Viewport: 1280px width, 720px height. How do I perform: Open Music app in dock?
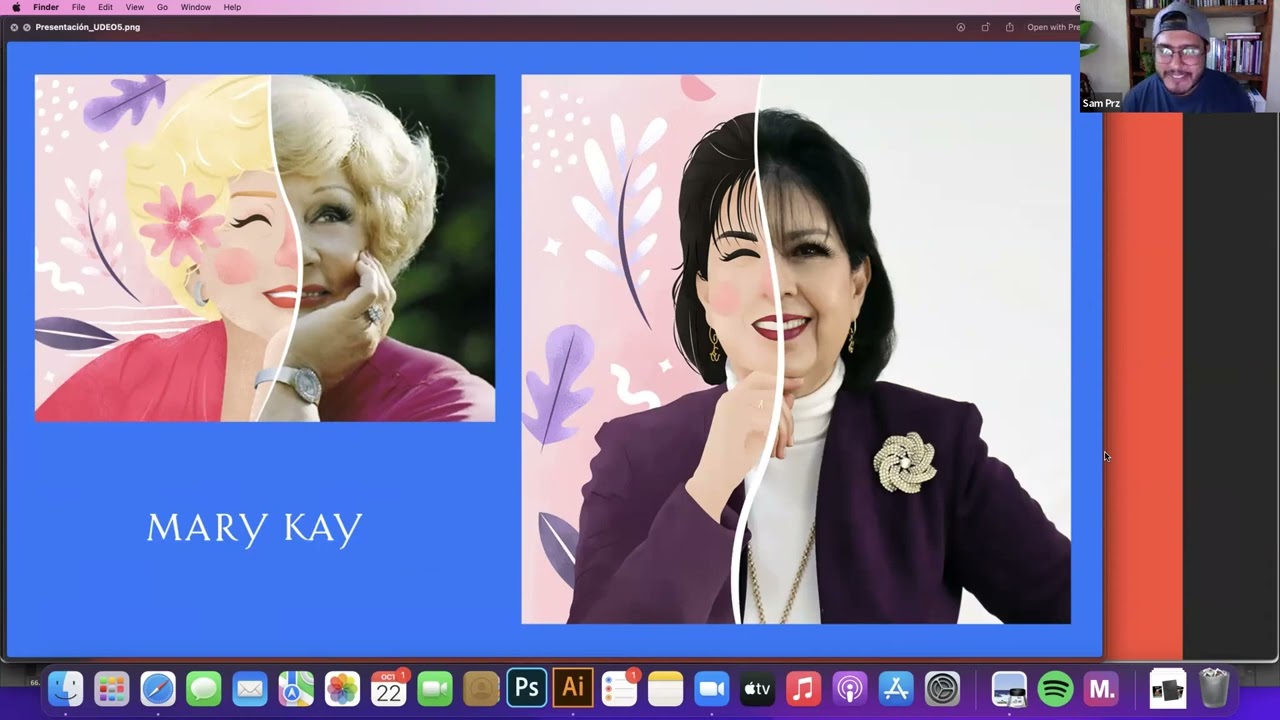pyautogui.click(x=803, y=688)
